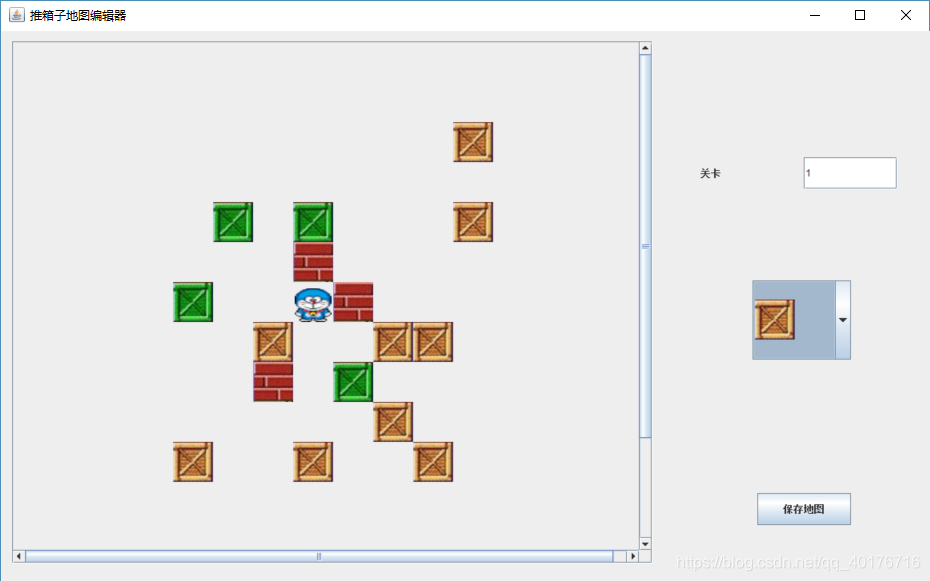Click the vertical scrollbar thumb
Image resolution: width=930 pixels, height=581 pixels.
pos(645,246)
